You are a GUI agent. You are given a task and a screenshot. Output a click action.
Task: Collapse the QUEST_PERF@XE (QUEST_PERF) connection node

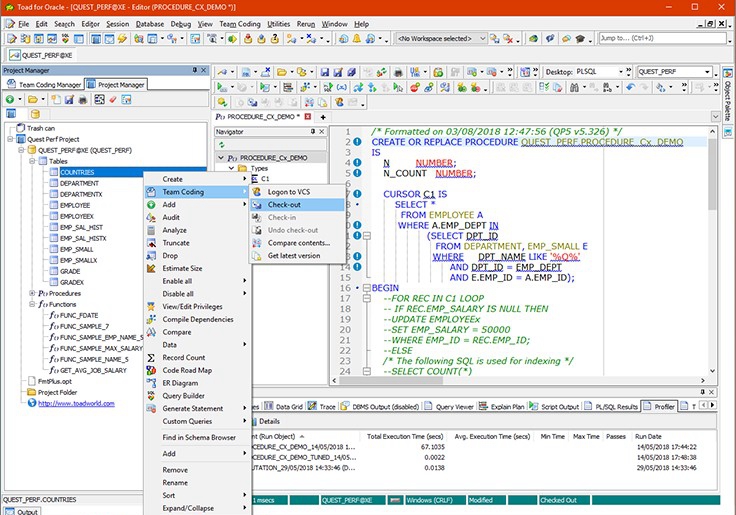point(21,150)
